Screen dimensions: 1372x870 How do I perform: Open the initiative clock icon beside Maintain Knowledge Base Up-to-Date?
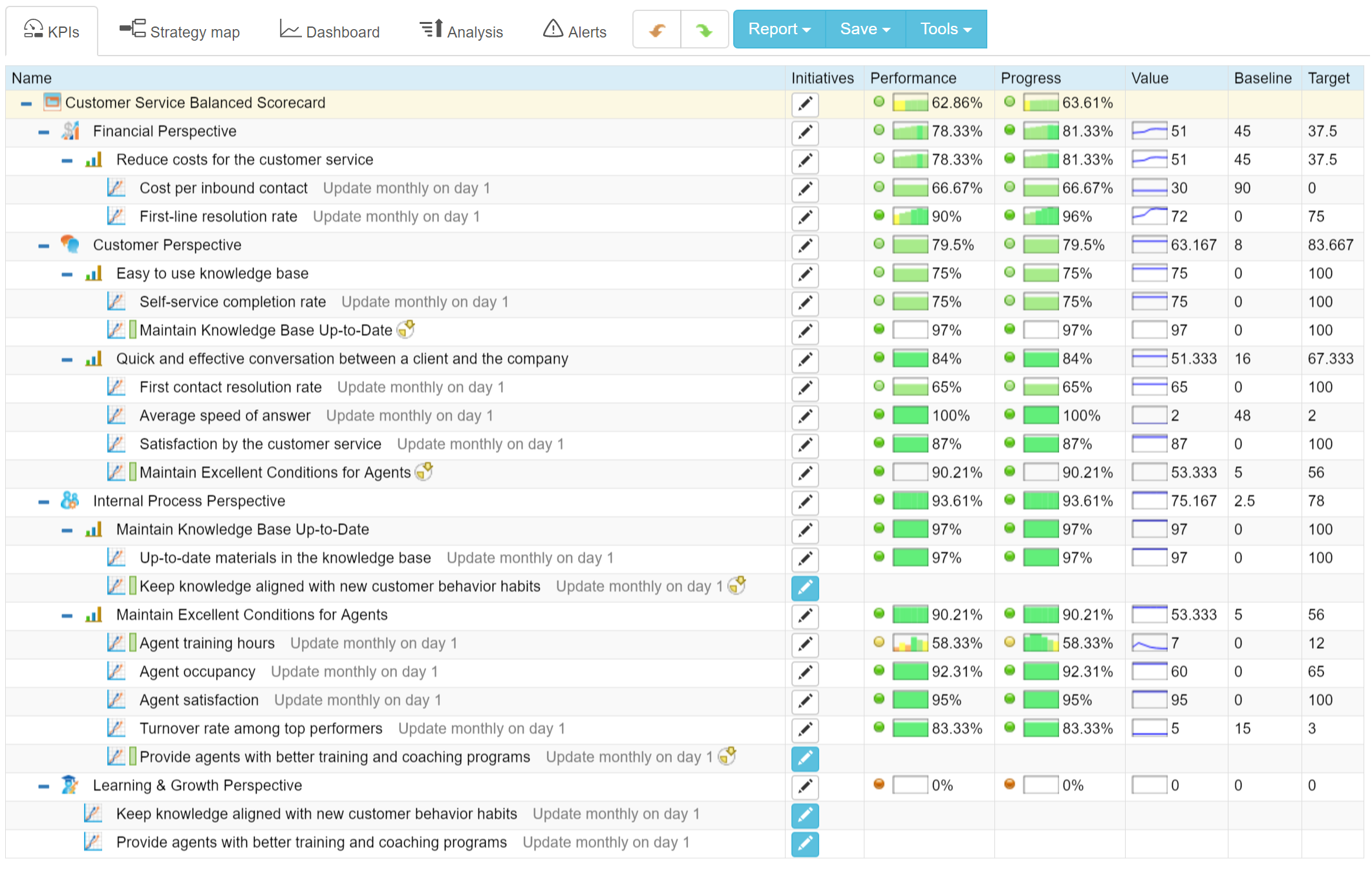click(406, 330)
